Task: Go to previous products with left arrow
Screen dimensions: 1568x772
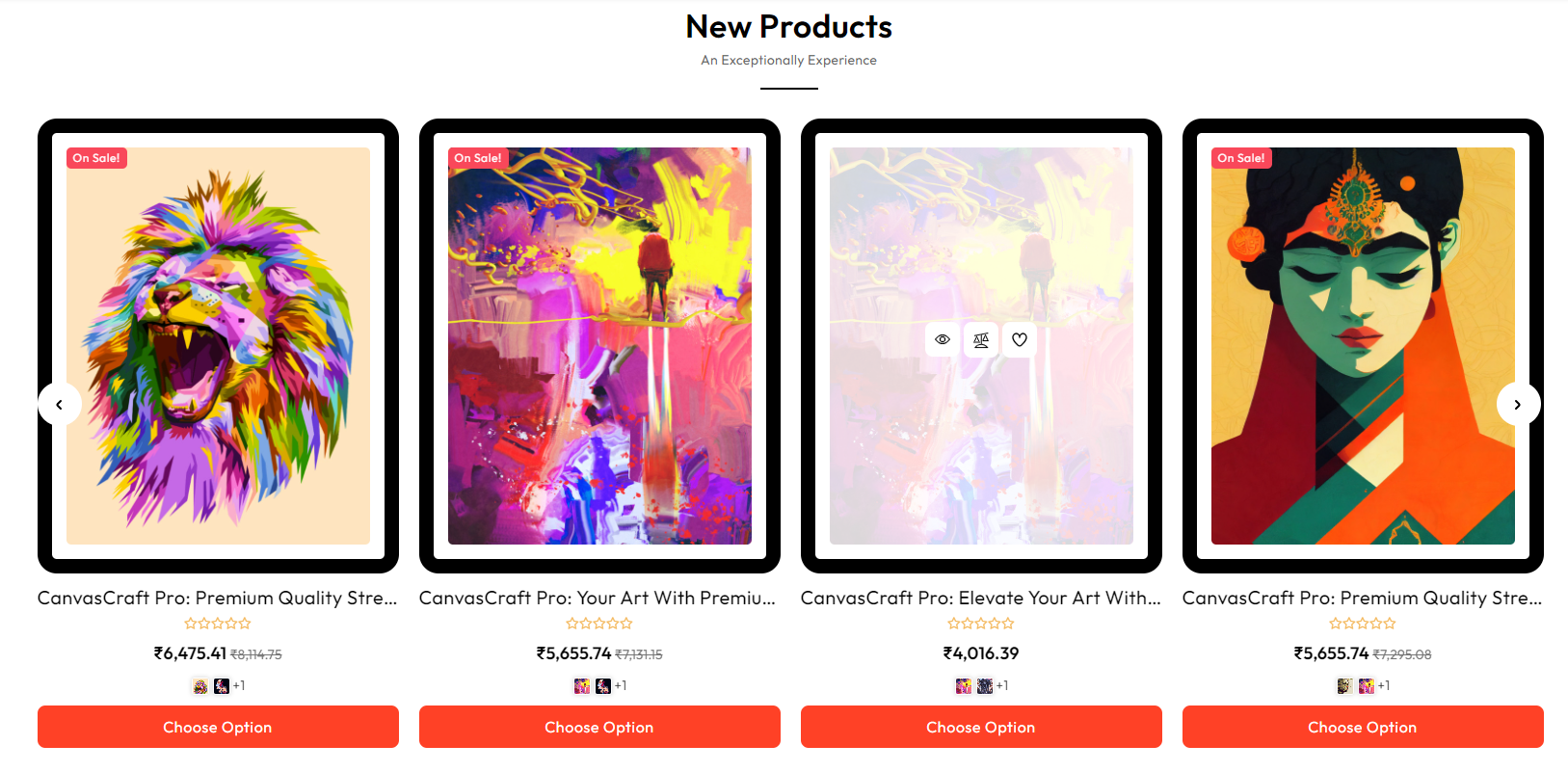Action: tap(60, 405)
